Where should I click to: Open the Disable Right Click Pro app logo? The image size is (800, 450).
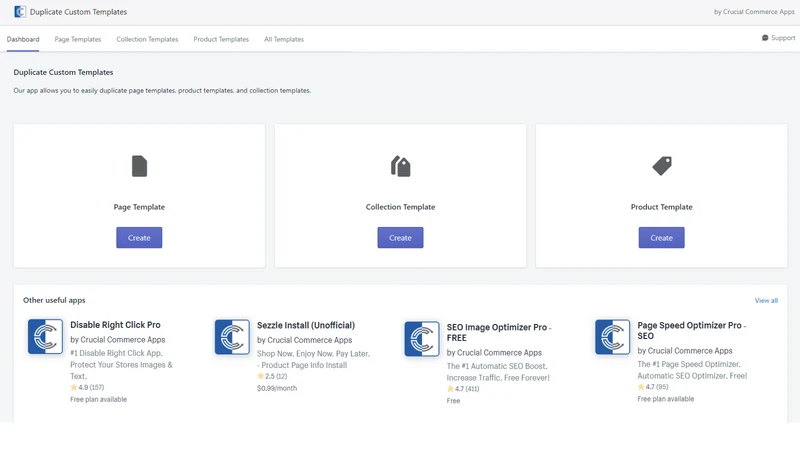[45, 336]
